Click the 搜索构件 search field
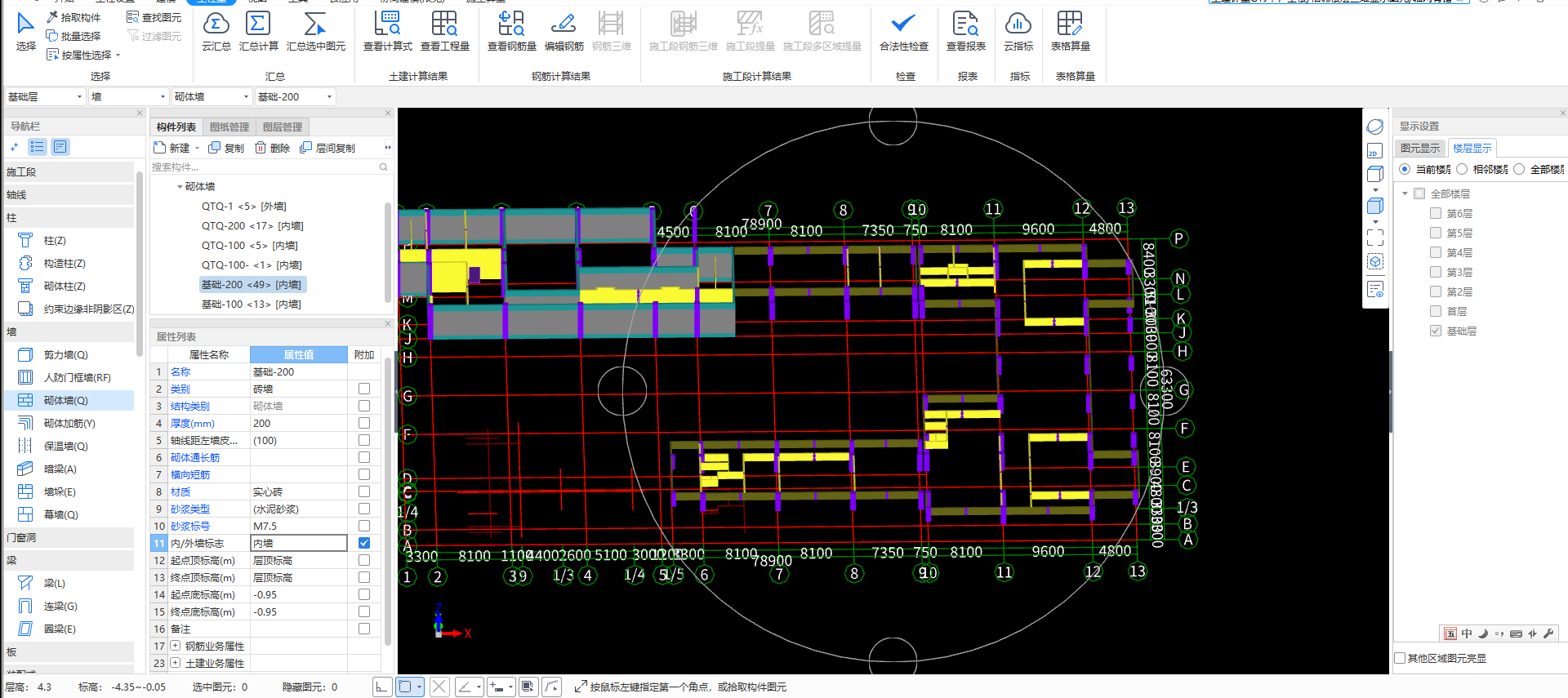The height and width of the screenshot is (698, 1568). click(269, 167)
